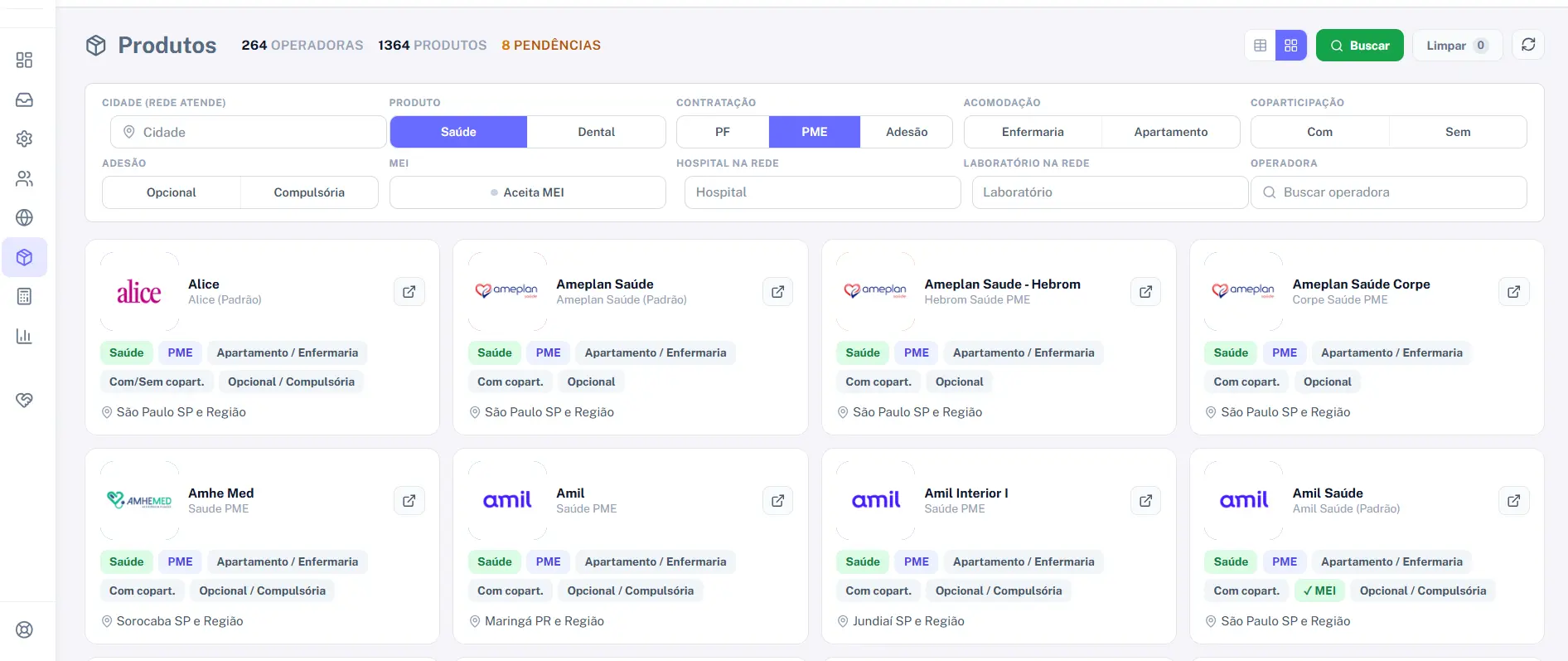Open the Alice product card title

point(204,284)
